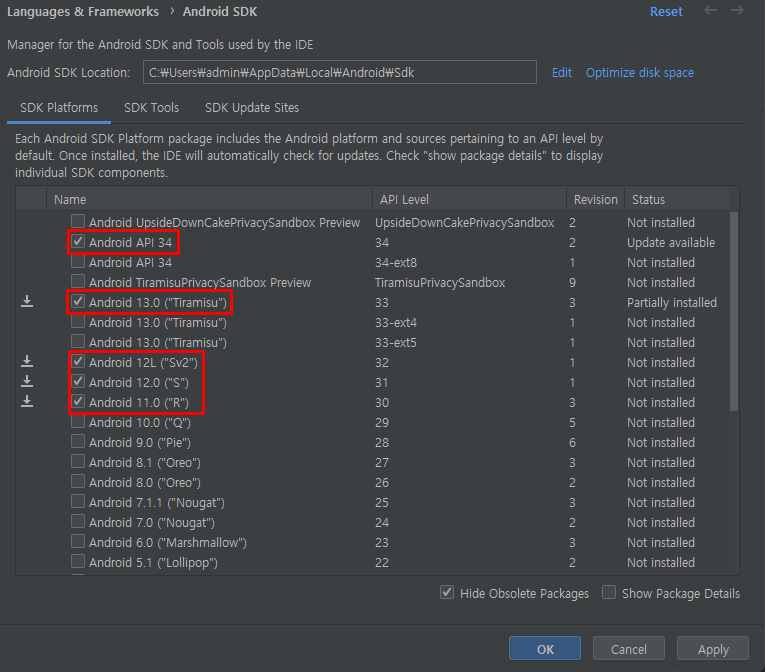Uncheck Android 11.0 R checkbox
Image resolution: width=765 pixels, height=672 pixels.
coord(78,402)
